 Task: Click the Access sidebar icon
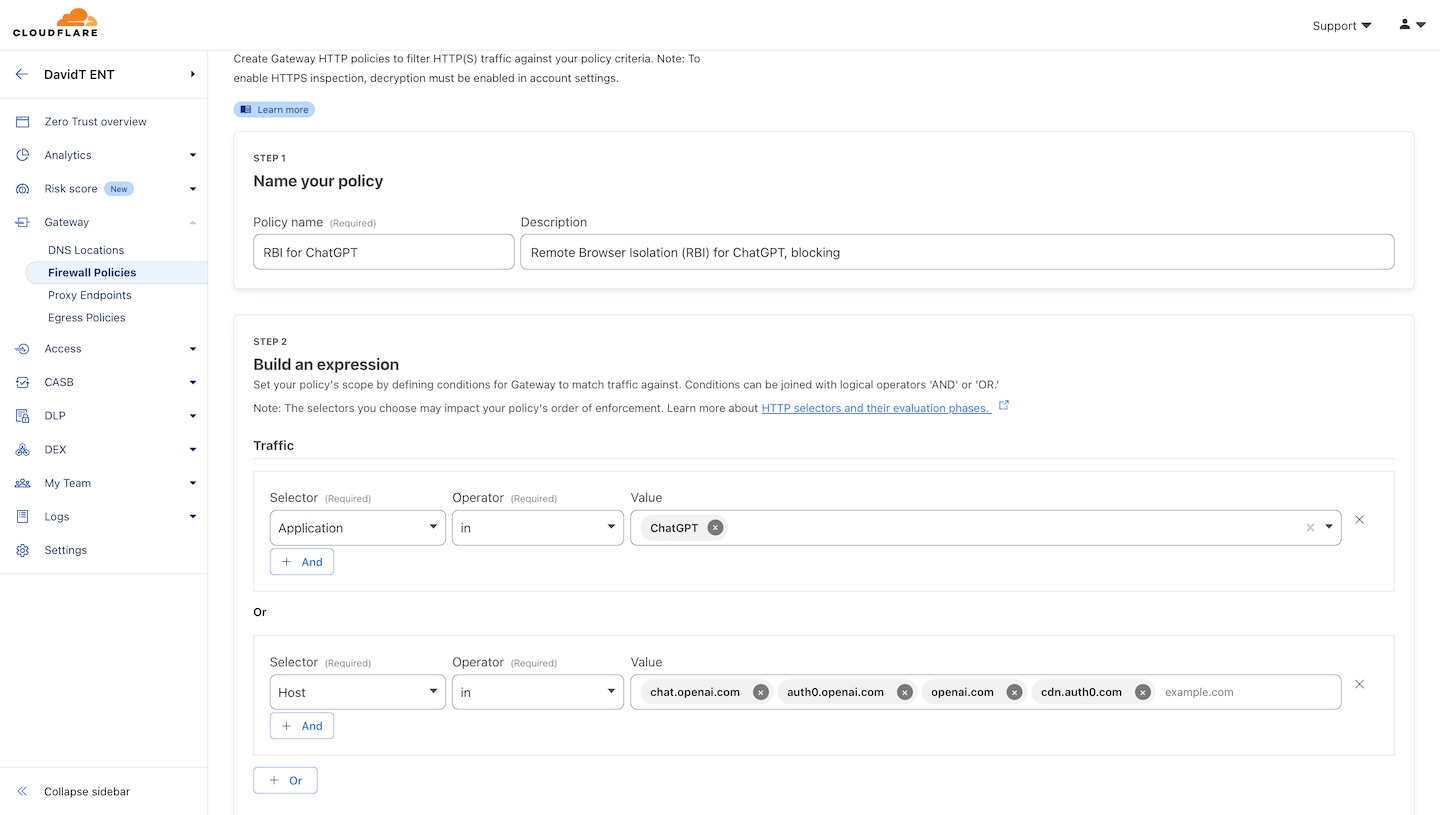pos(22,349)
